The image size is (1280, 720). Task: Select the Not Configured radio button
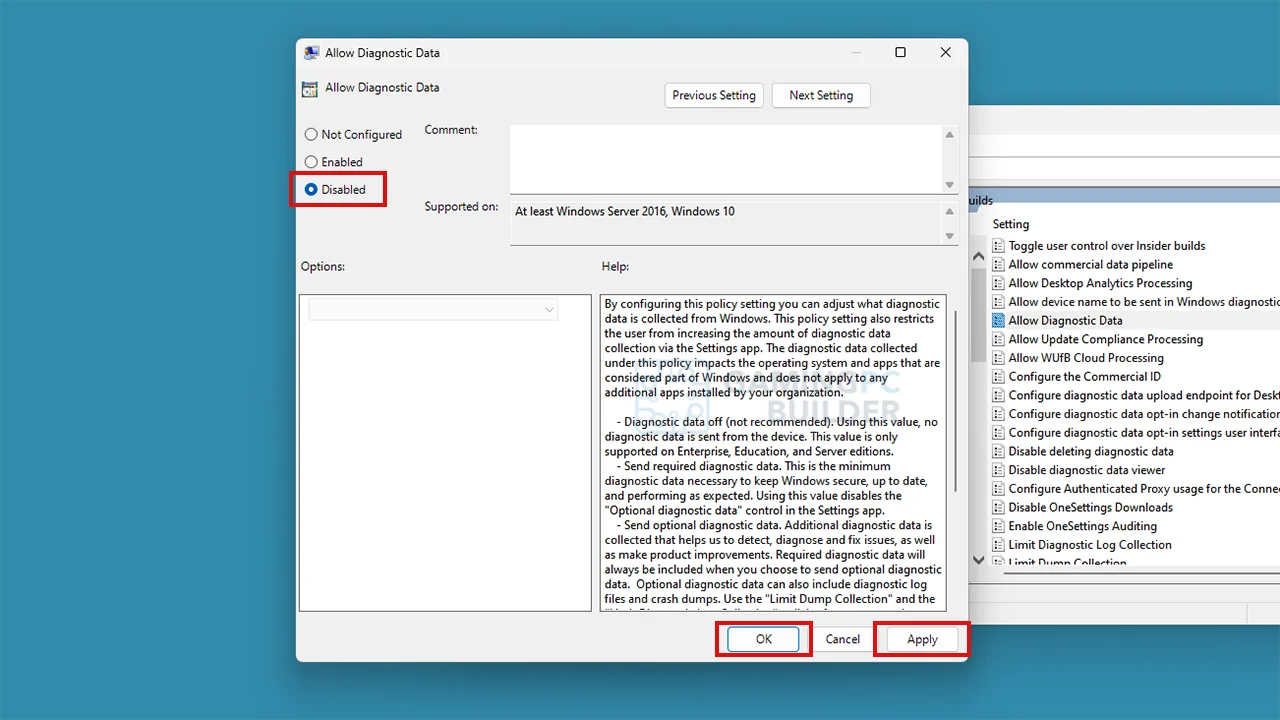[x=311, y=134]
